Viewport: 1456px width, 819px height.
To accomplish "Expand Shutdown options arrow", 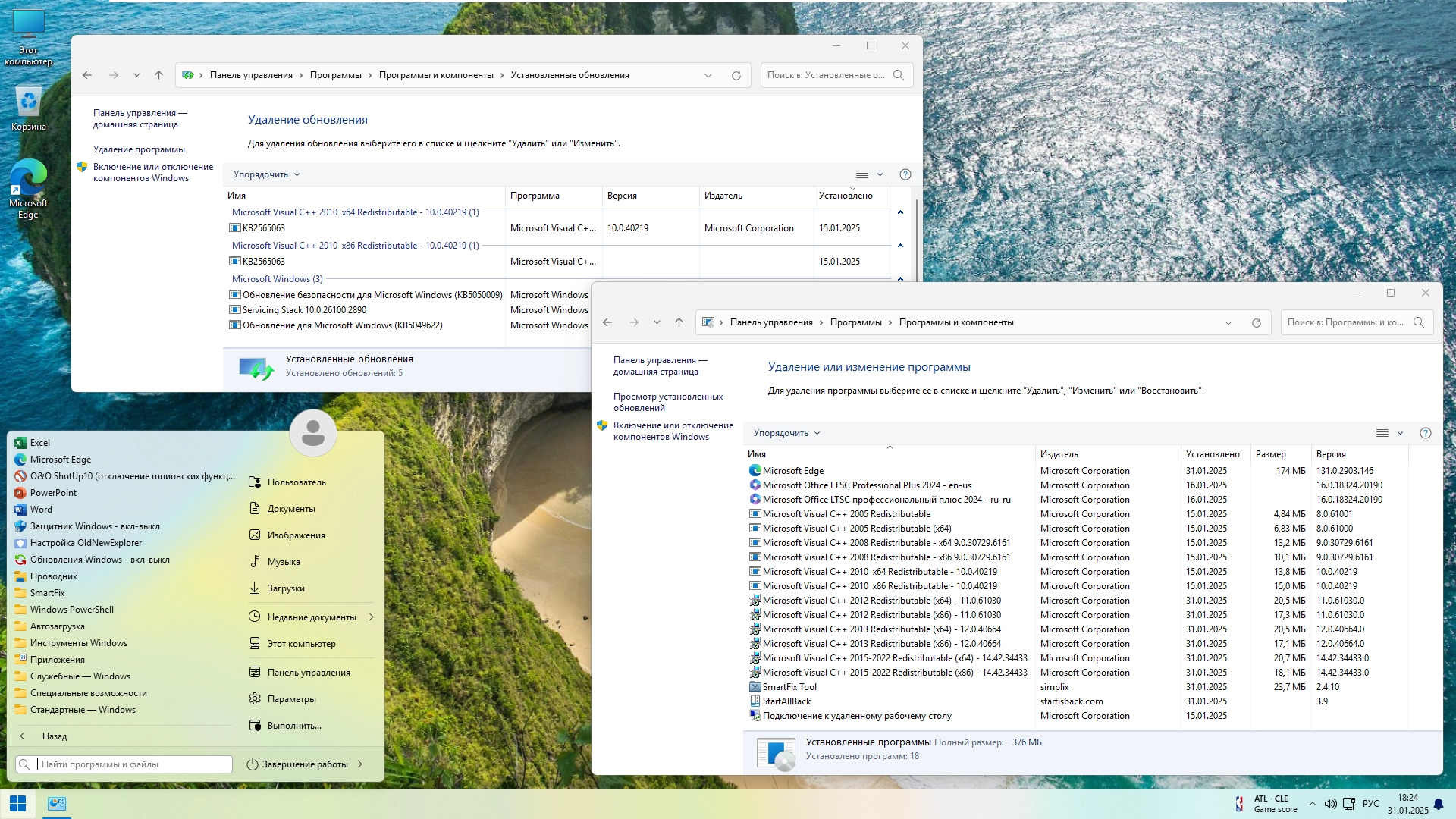I will click(x=360, y=764).
